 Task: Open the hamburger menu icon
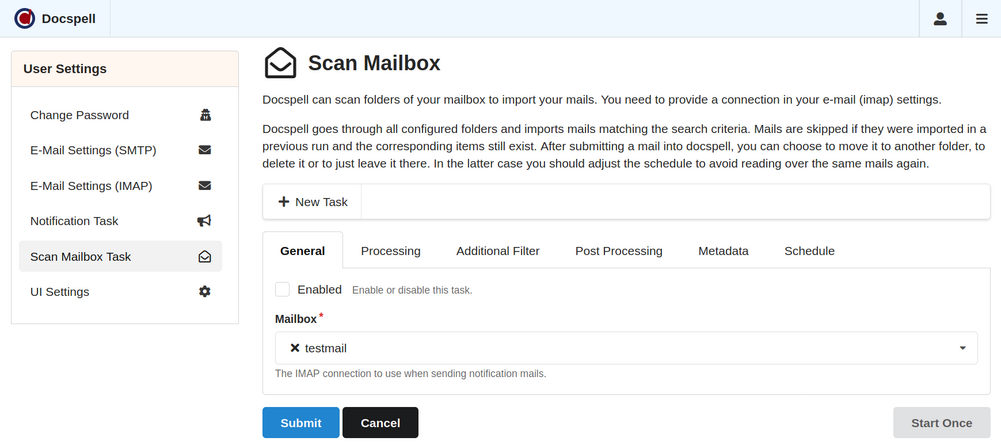click(x=981, y=19)
